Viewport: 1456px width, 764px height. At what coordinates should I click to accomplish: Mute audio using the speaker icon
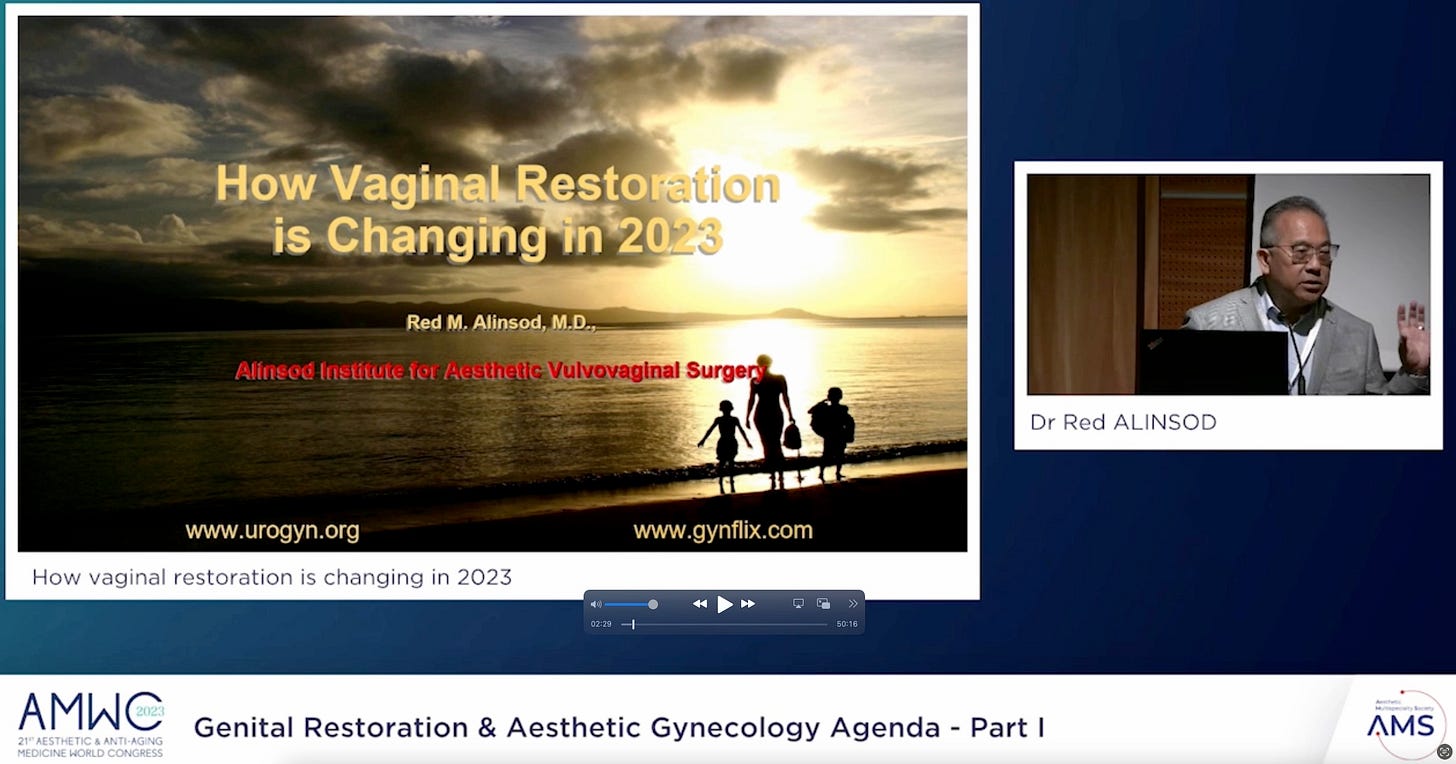tap(596, 604)
